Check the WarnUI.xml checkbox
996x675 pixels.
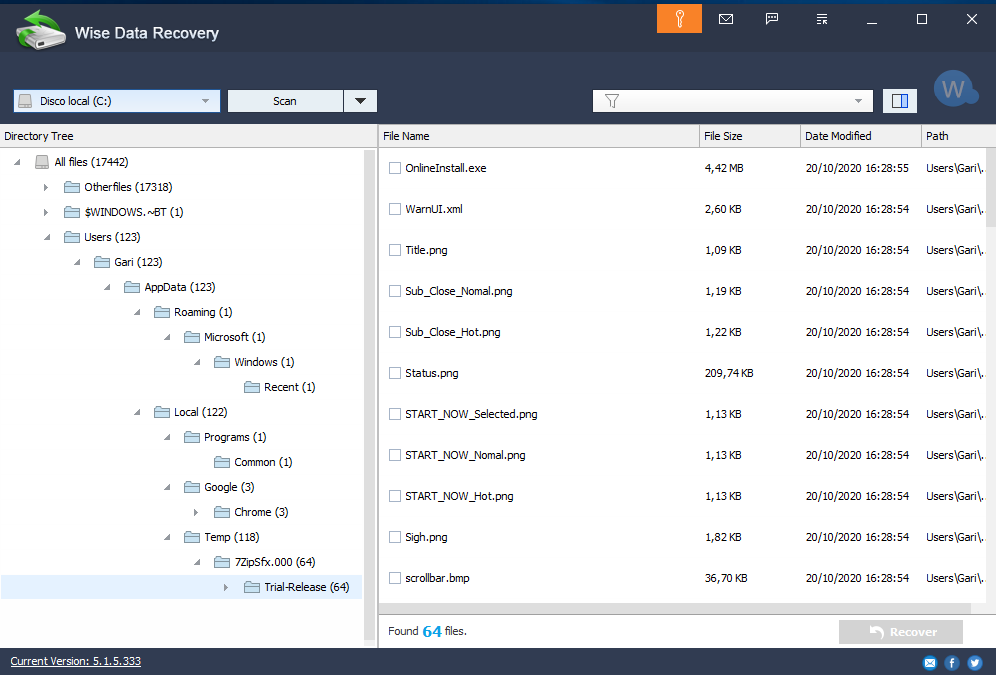pyautogui.click(x=394, y=209)
